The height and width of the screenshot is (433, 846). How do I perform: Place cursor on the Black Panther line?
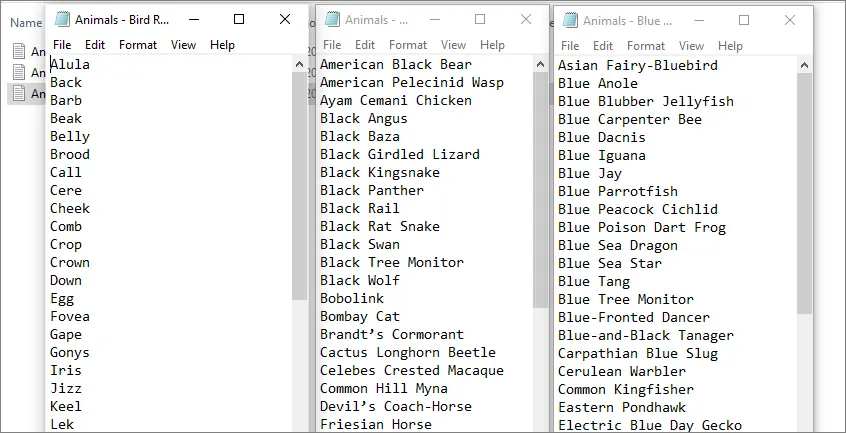click(372, 190)
